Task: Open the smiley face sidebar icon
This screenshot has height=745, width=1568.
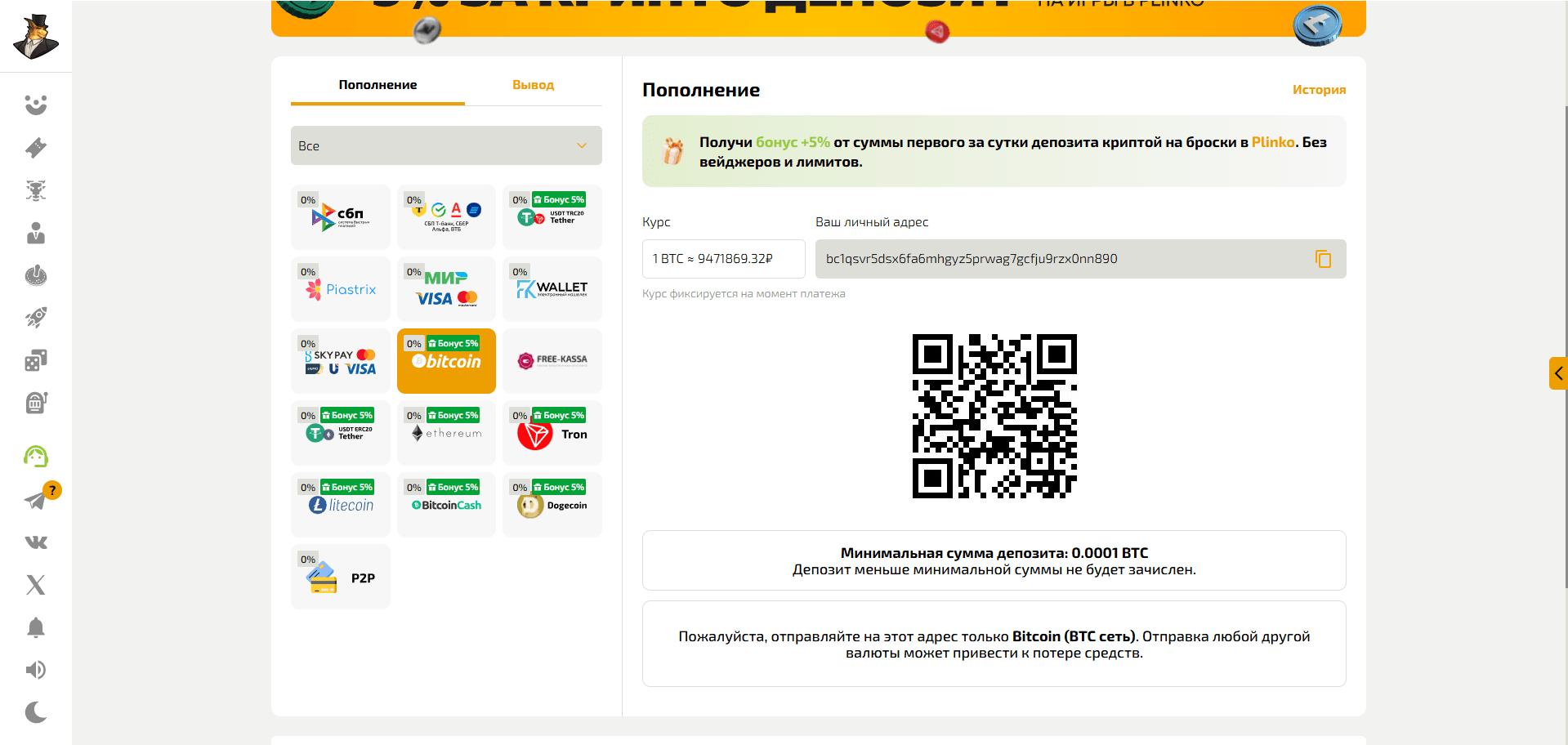Action: 36,105
